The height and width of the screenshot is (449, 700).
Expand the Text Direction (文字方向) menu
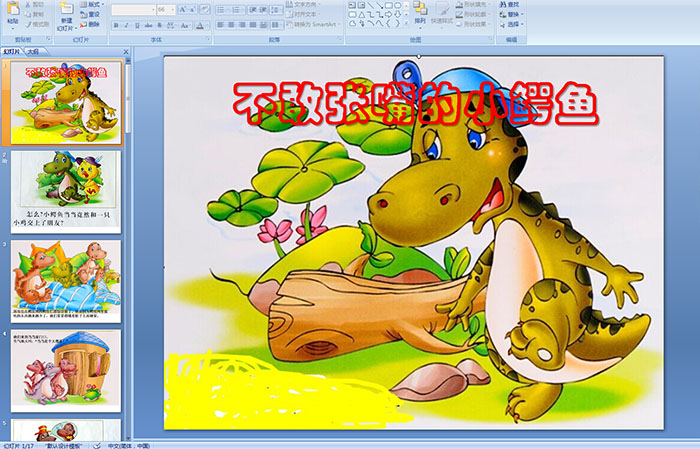click(x=303, y=4)
